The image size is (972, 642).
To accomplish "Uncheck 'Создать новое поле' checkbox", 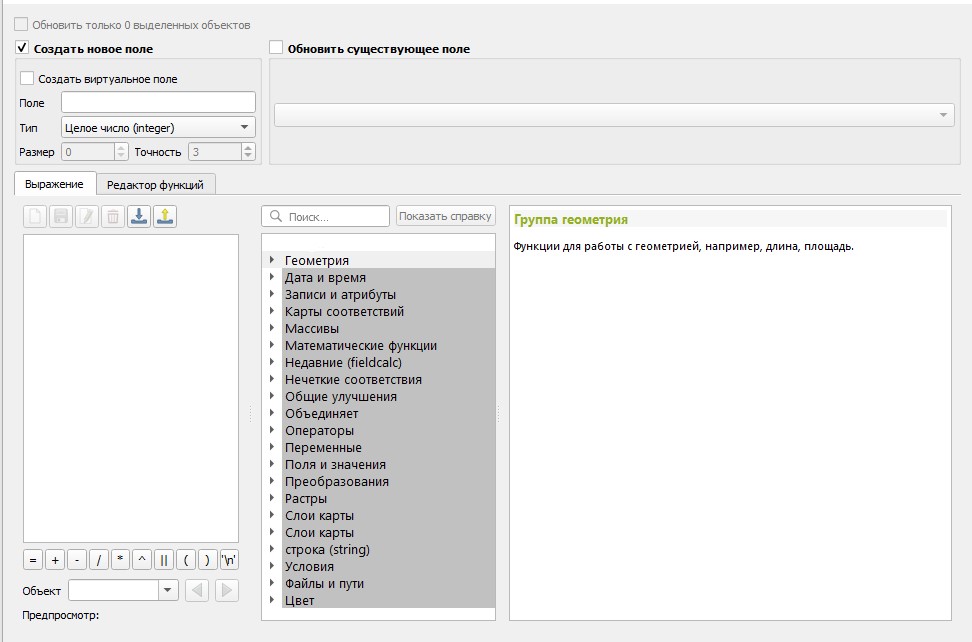I will pos(22,48).
